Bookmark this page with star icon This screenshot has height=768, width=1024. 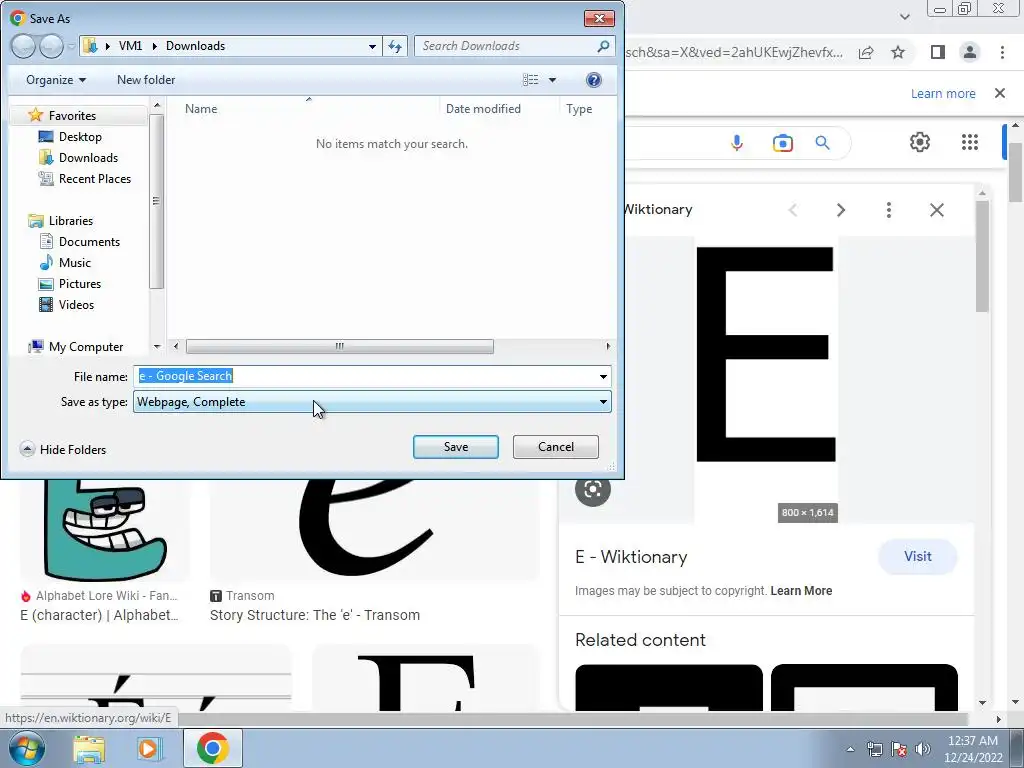coord(899,52)
